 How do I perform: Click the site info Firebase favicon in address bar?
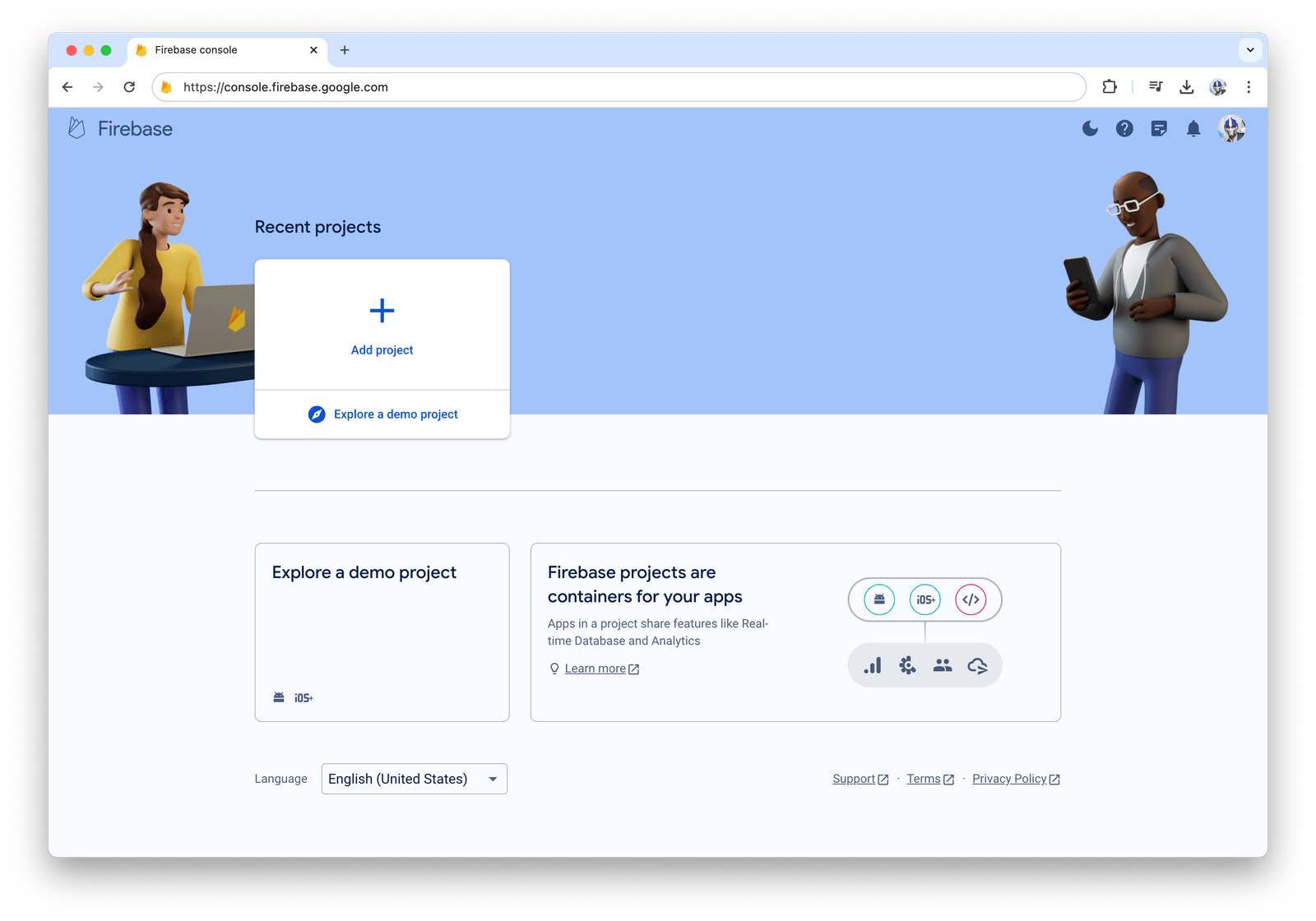(167, 87)
